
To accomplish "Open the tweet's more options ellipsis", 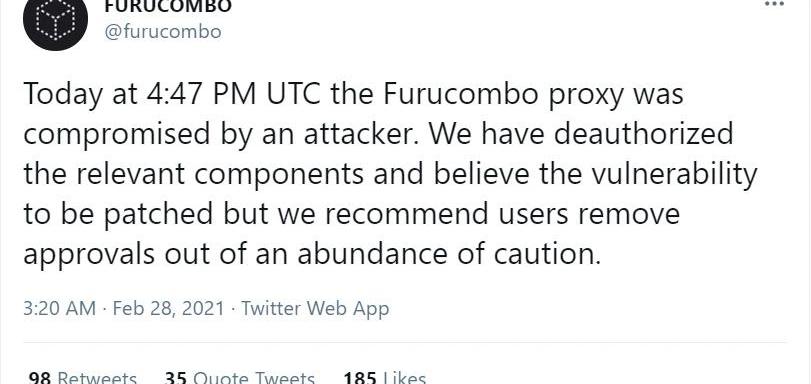I will pos(774,4).
